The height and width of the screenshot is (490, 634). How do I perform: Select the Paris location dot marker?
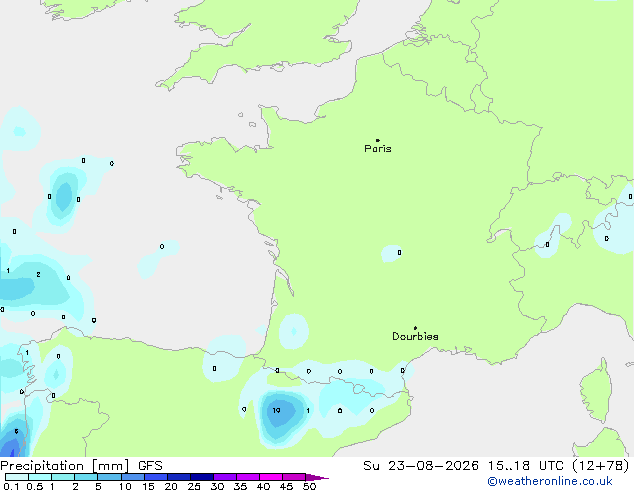tap(378, 140)
